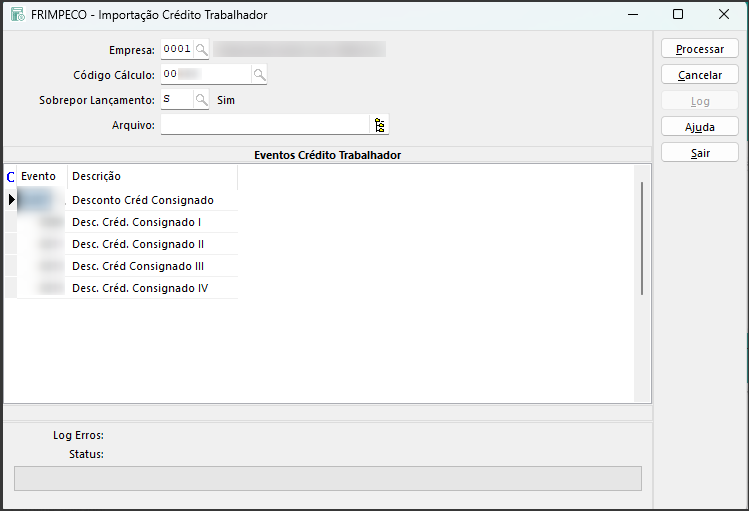
Task: Click the current row indicator arrow
Action: point(11,200)
